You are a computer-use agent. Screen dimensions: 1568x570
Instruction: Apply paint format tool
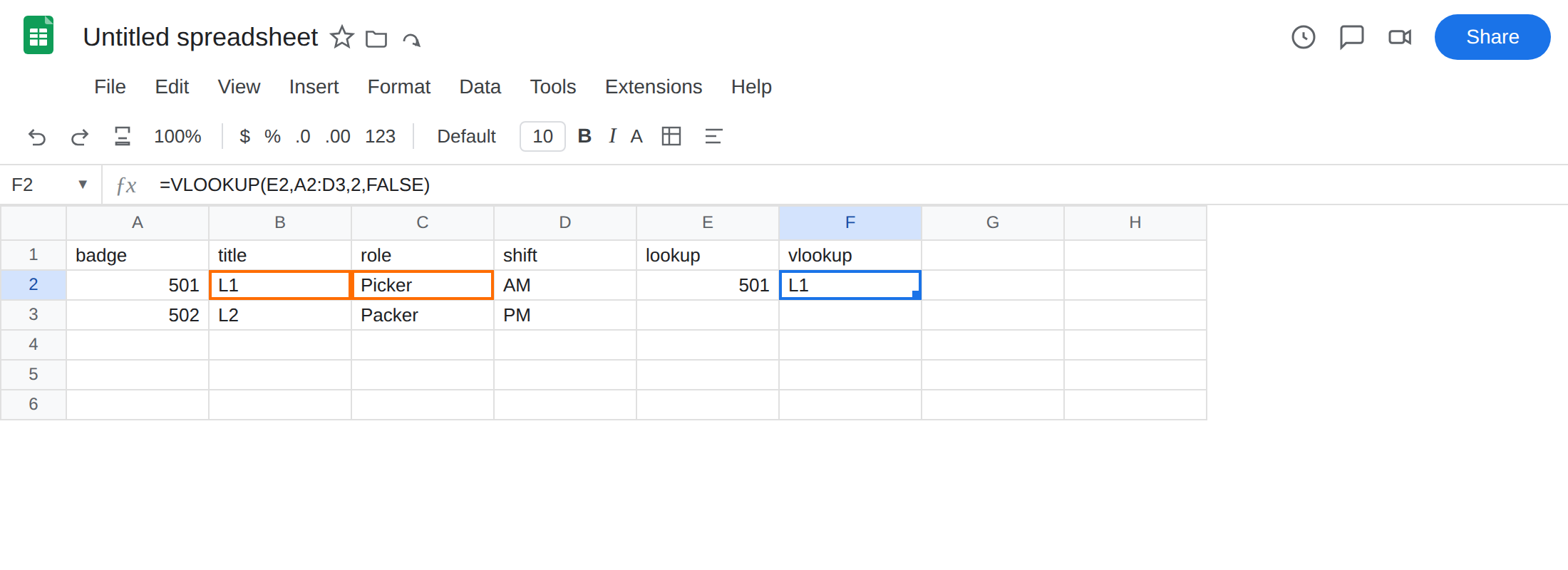coord(123,136)
